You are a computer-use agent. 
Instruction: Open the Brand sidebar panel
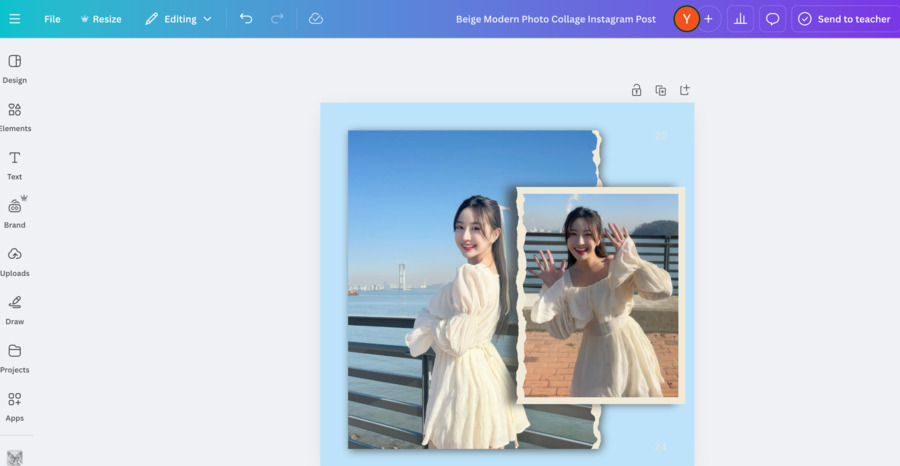click(15, 213)
